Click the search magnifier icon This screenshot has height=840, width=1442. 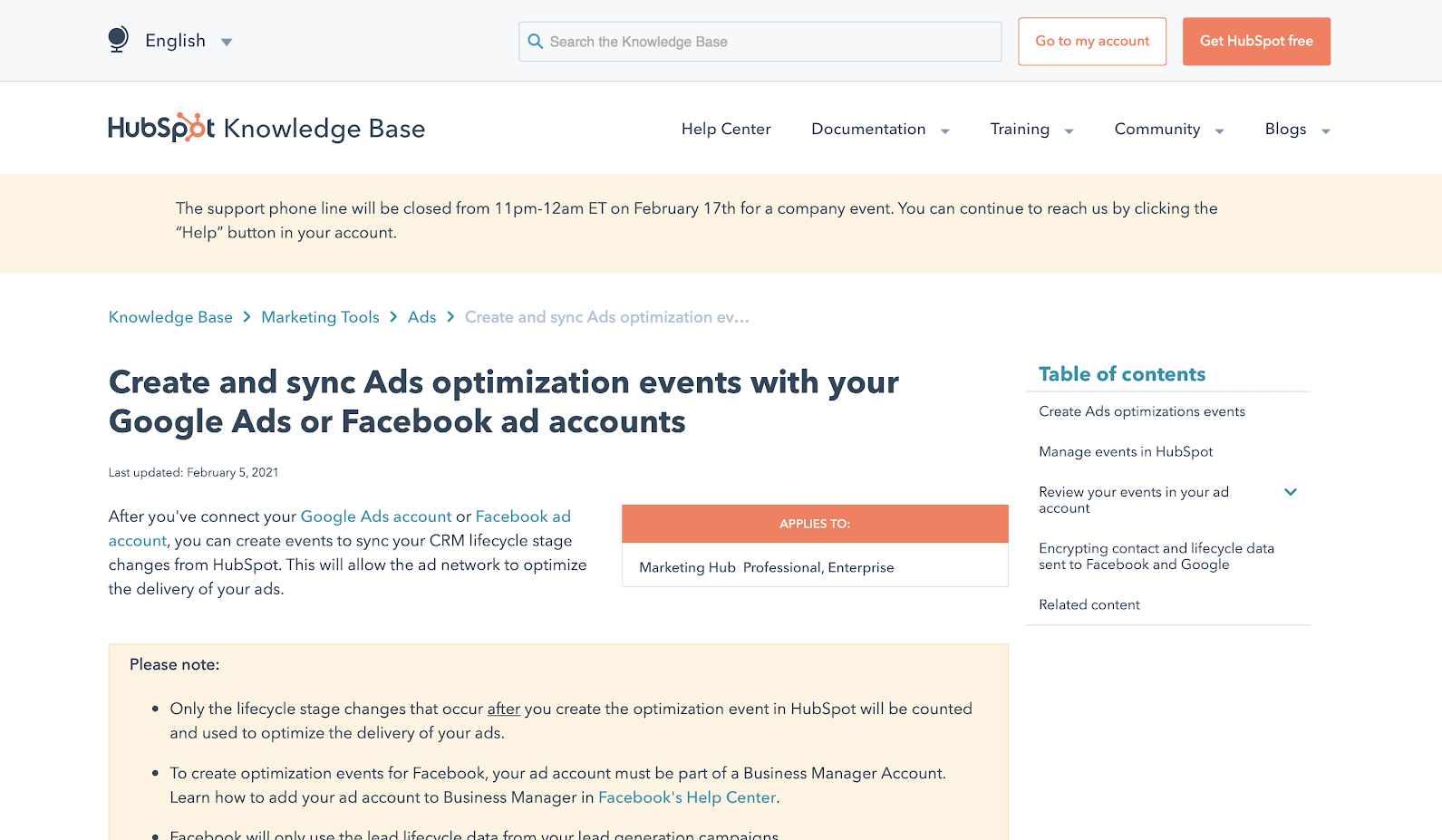[x=536, y=42]
